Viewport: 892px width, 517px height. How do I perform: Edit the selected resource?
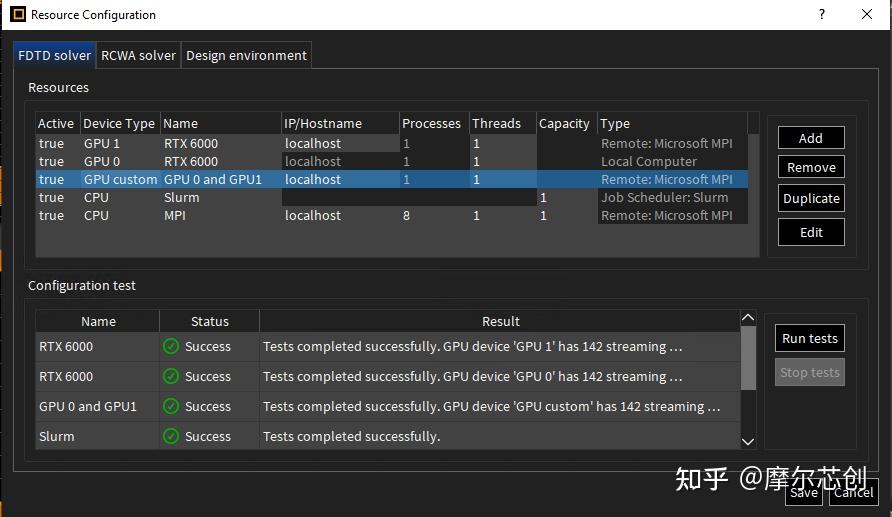click(811, 232)
